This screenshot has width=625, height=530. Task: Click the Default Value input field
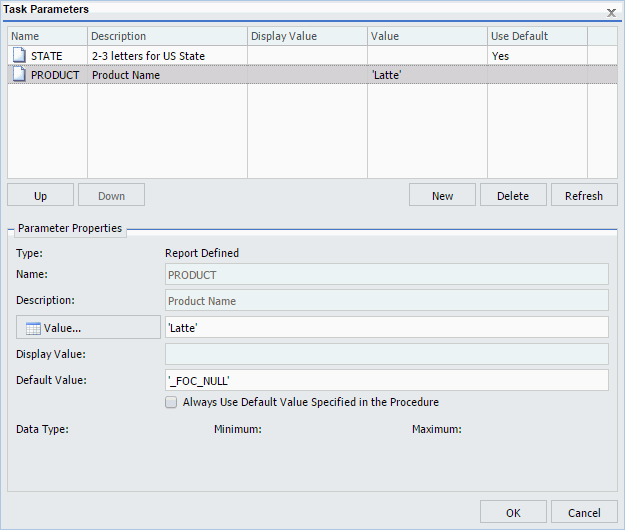(386, 380)
